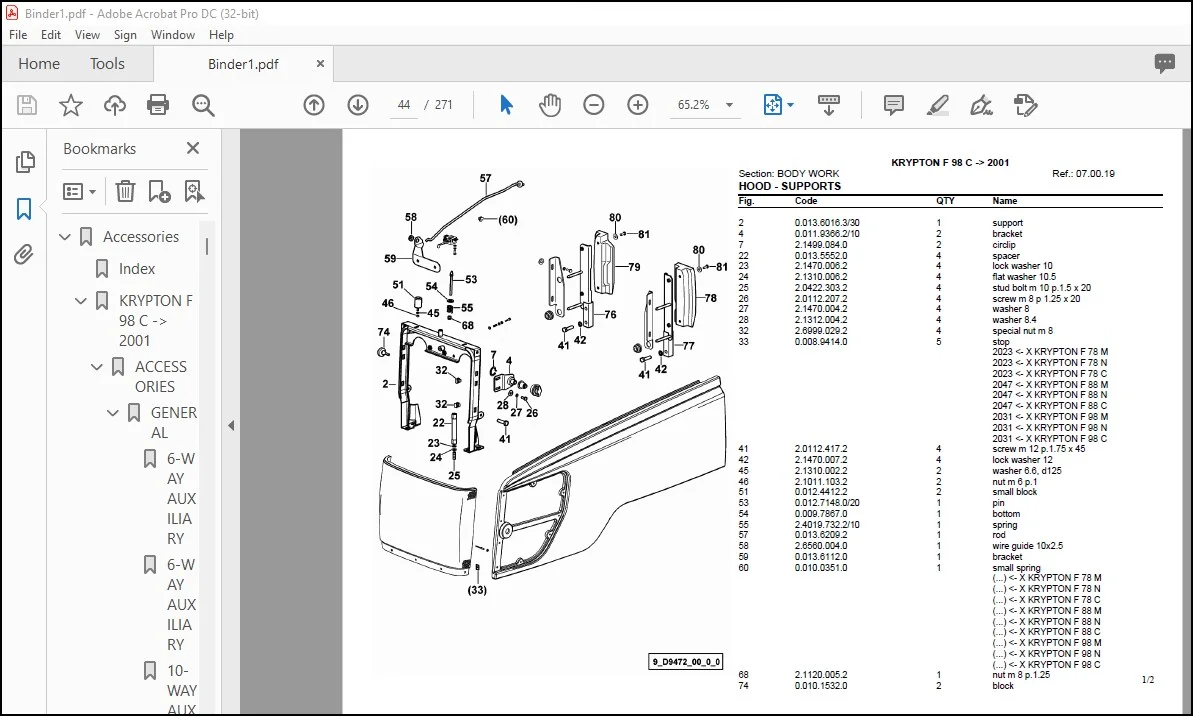Click the Save file icon
Viewport: 1193px width, 716px height.
(27, 105)
